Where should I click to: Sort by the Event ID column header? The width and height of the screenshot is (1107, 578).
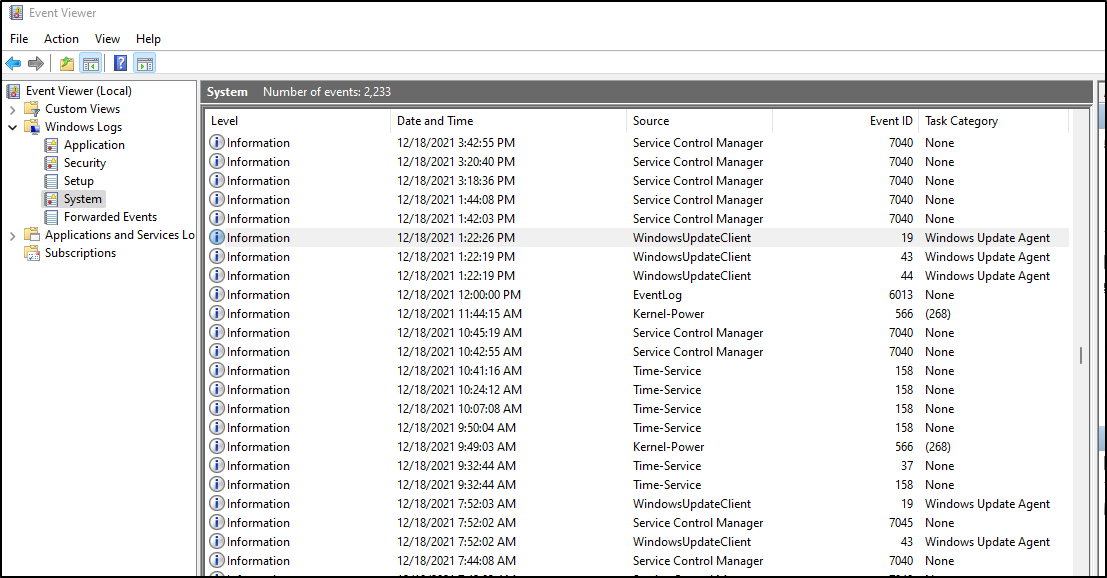click(x=846, y=121)
